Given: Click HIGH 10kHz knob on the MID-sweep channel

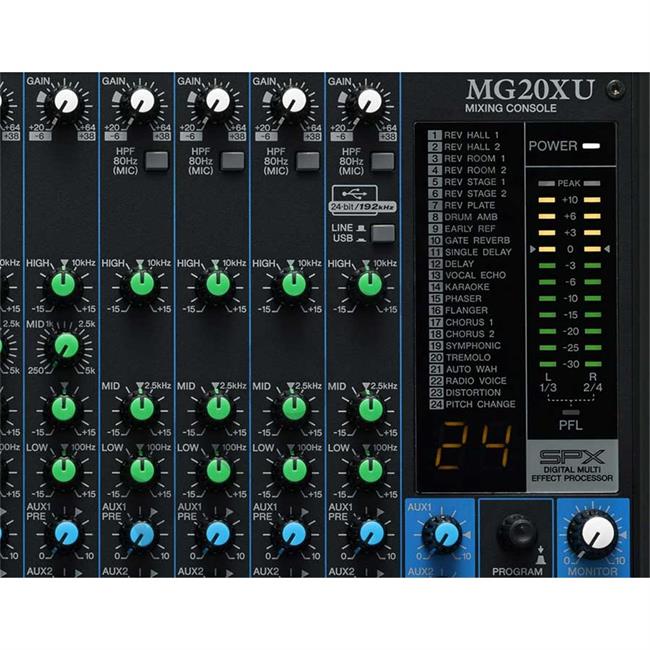Looking at the screenshot, I should tap(63, 285).
